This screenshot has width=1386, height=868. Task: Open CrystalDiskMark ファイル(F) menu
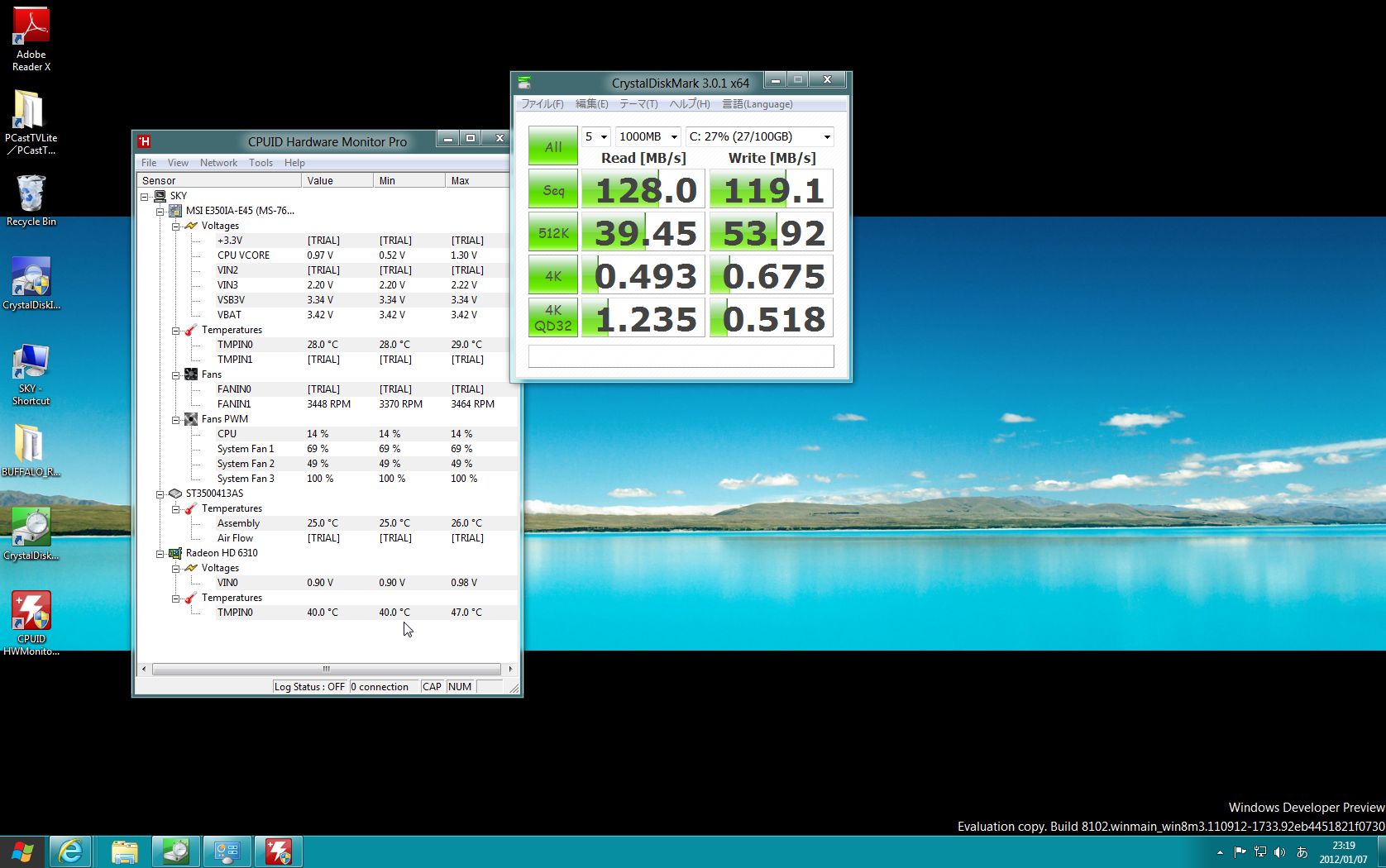coord(542,104)
